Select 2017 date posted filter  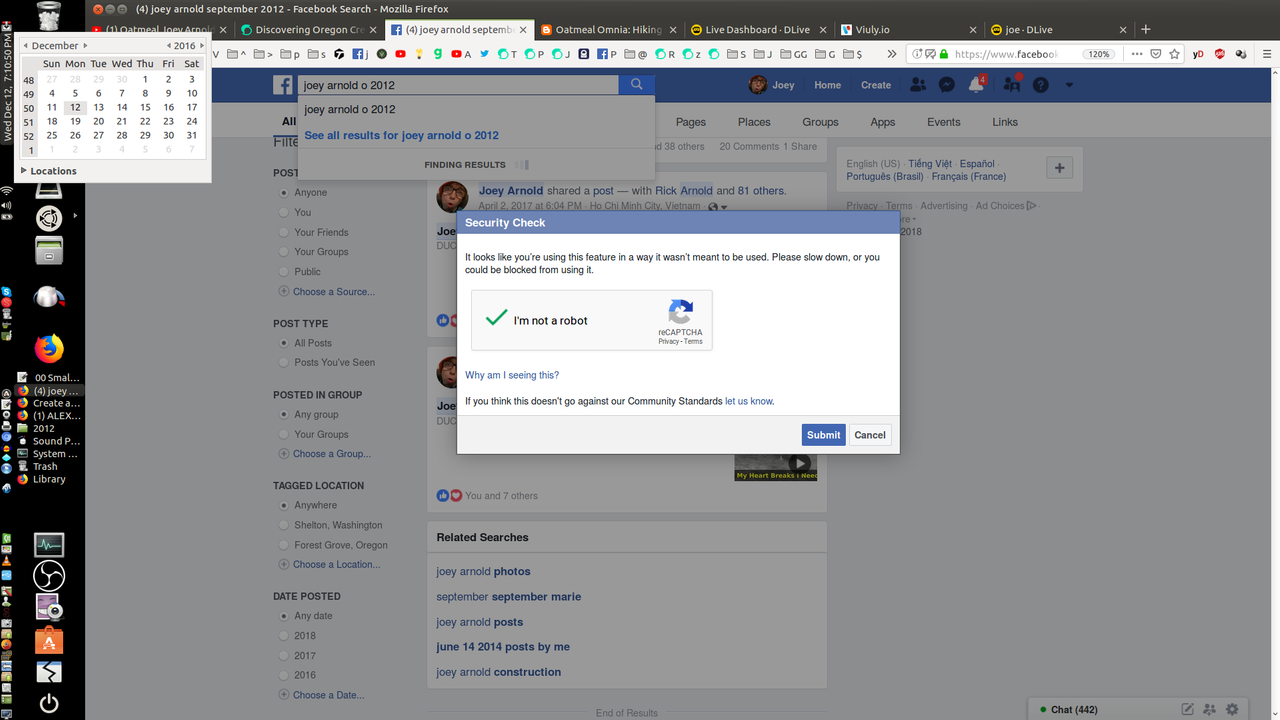tap(285, 656)
